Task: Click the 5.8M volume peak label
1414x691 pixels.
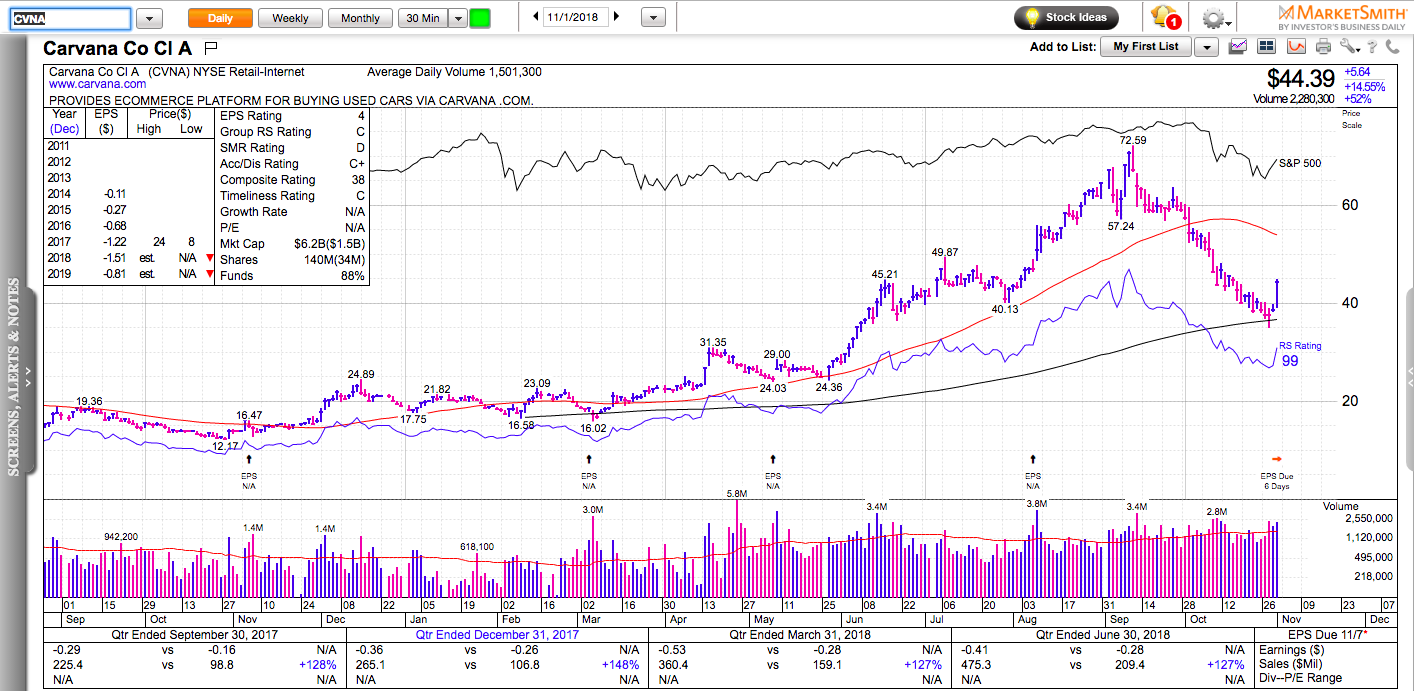Action: tap(737, 494)
